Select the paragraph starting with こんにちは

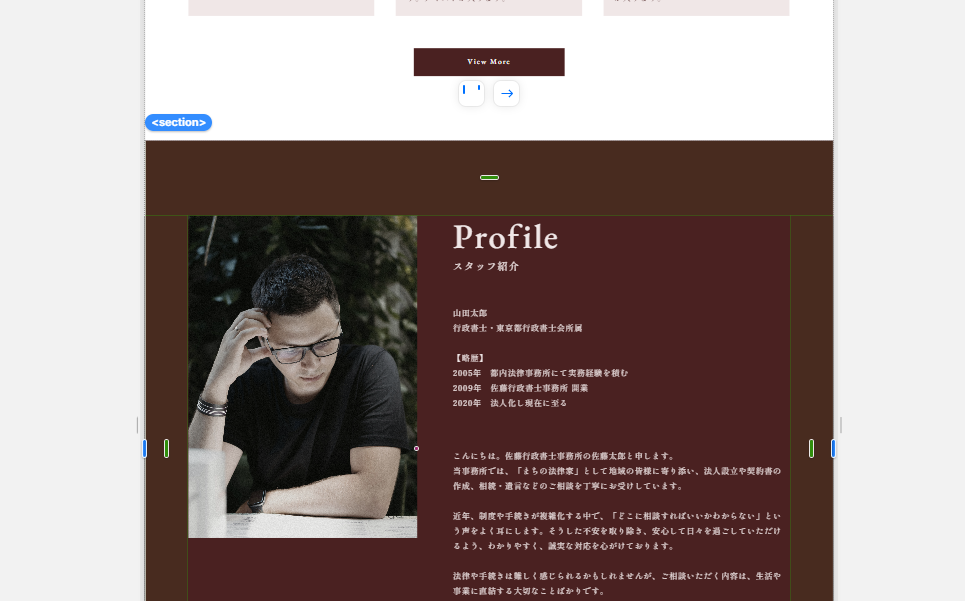click(617, 471)
